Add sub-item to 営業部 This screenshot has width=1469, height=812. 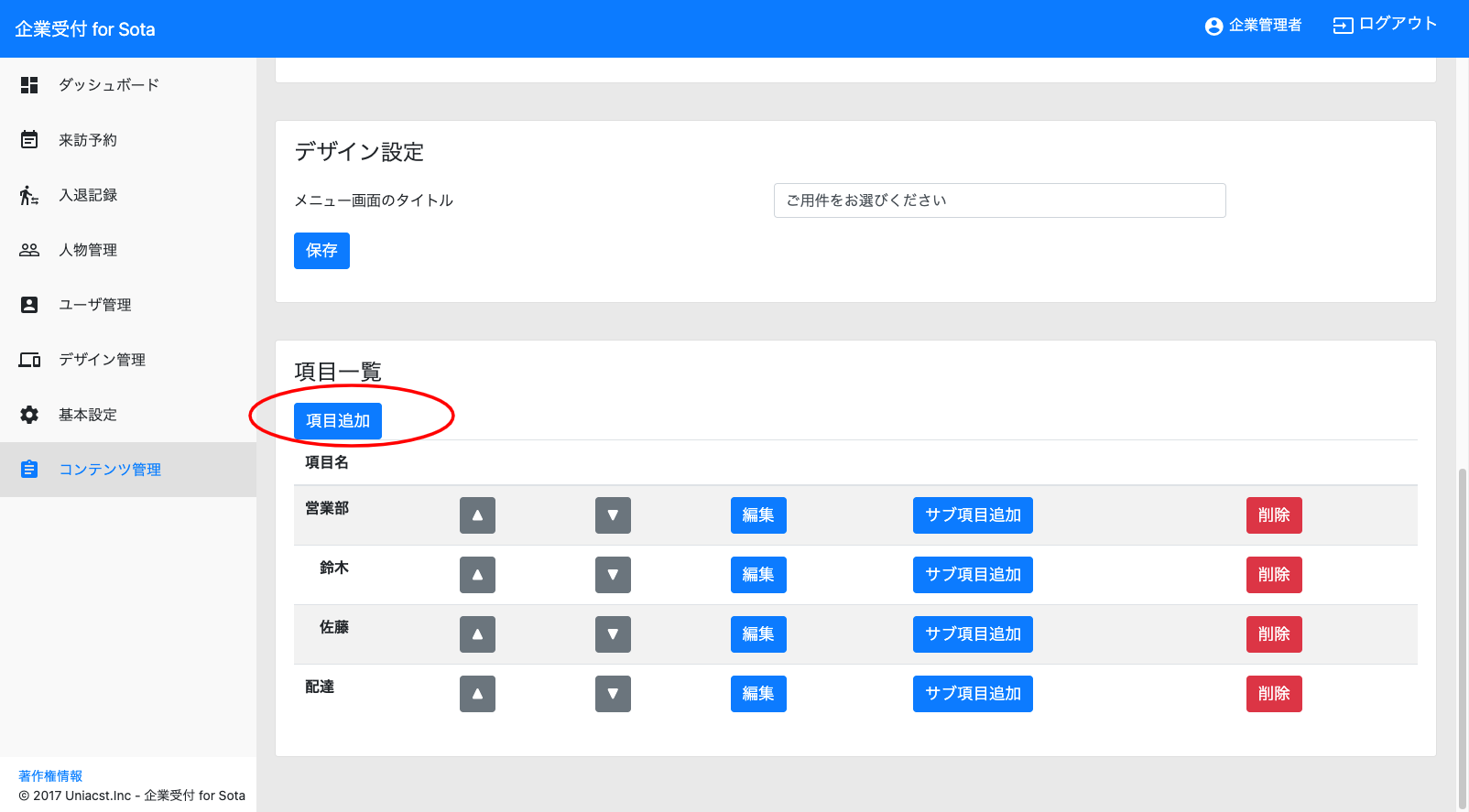coord(973,515)
